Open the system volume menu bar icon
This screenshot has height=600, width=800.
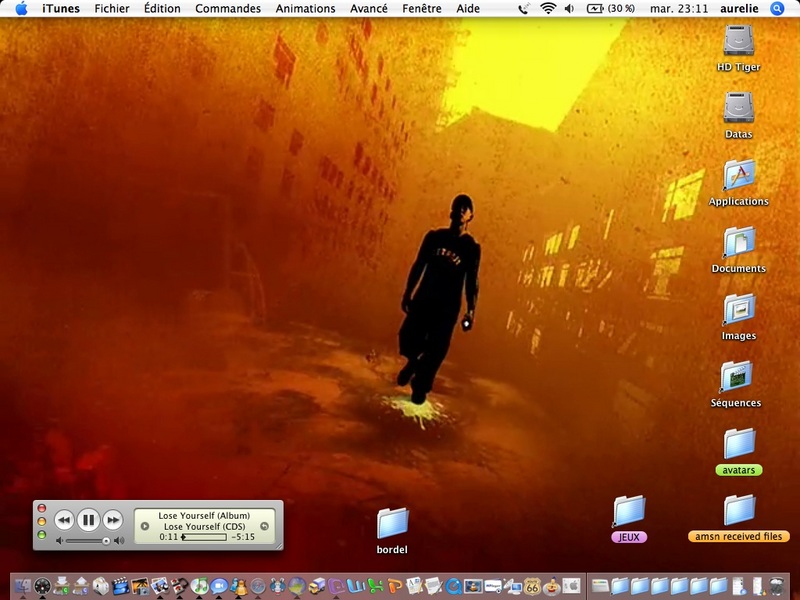point(569,9)
